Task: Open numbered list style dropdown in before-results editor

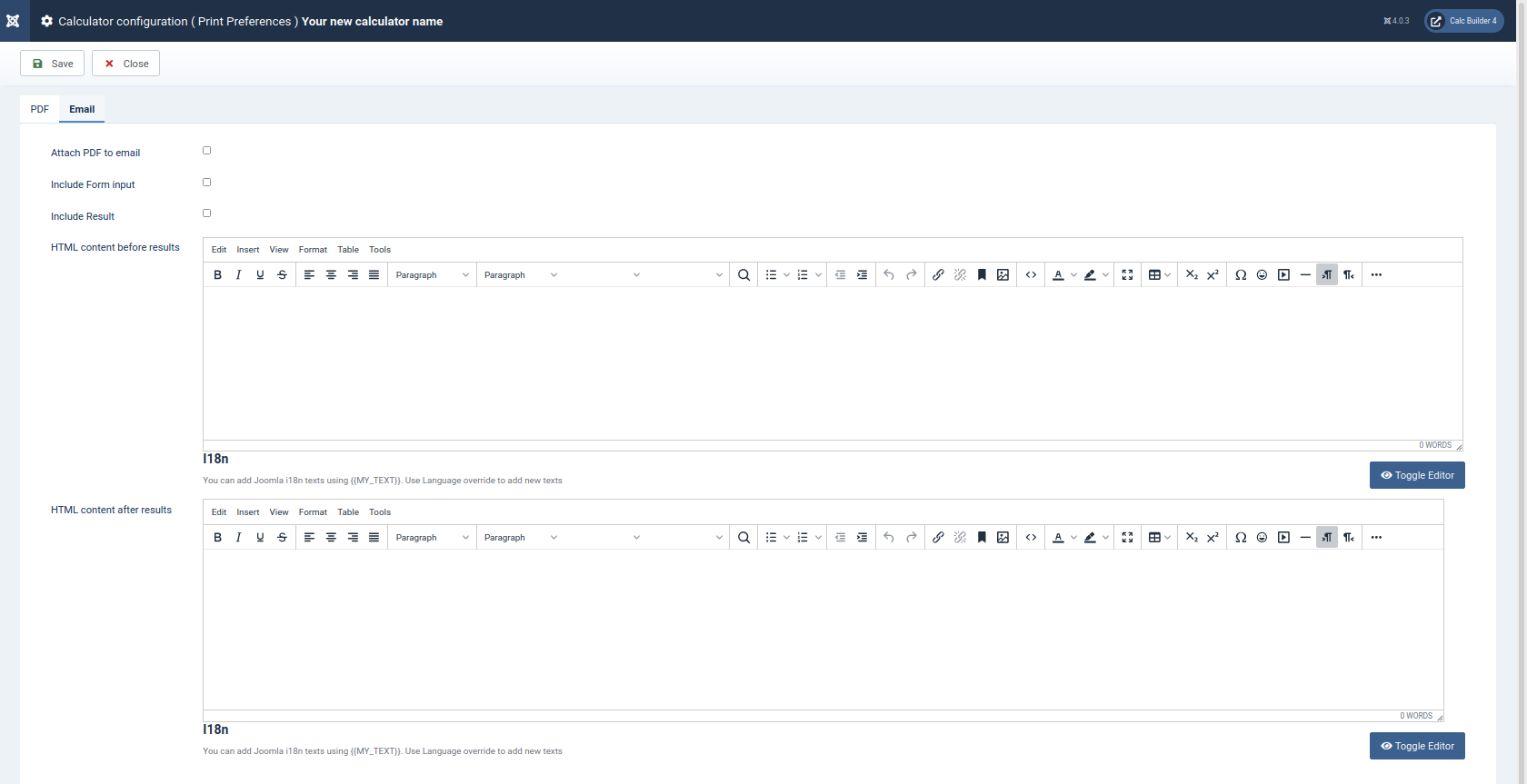Action: coord(818,274)
